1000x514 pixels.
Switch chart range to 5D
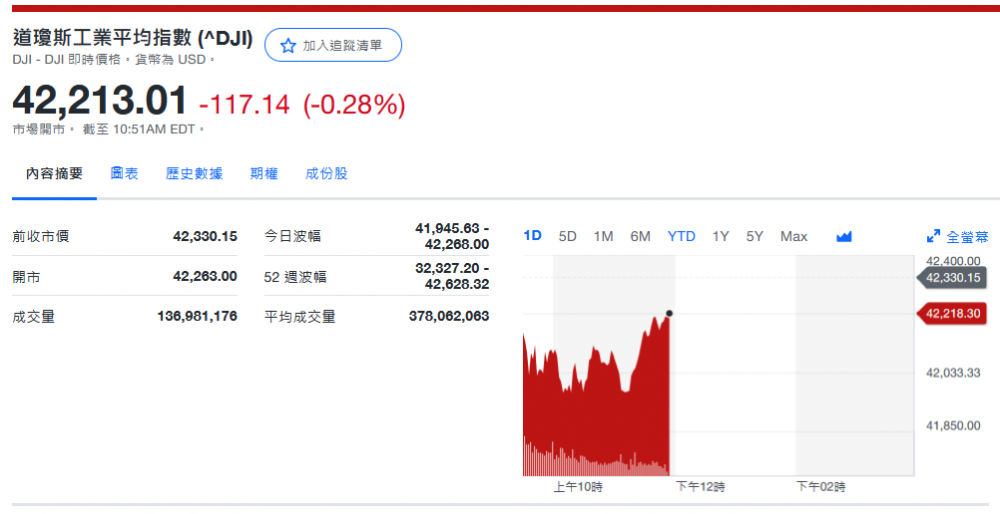point(567,237)
